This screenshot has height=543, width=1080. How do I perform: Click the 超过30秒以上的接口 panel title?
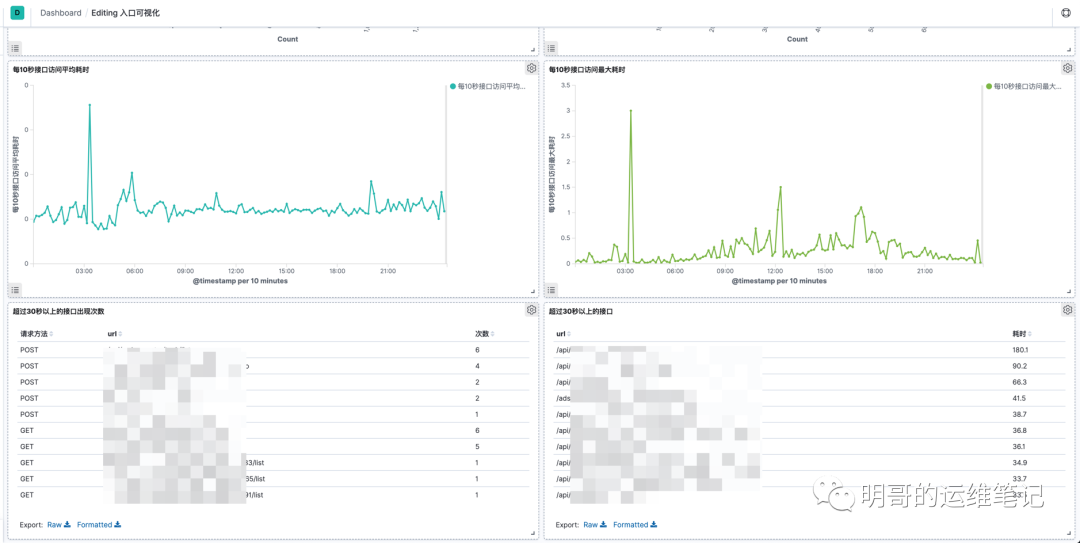tap(581, 311)
